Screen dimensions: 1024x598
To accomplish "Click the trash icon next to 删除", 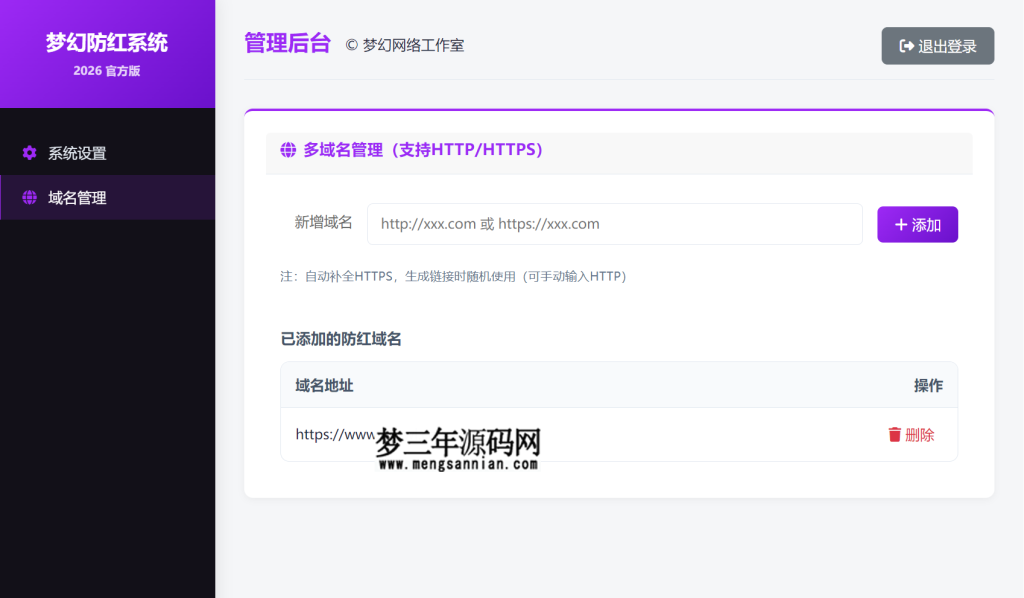I will pos(897,435).
